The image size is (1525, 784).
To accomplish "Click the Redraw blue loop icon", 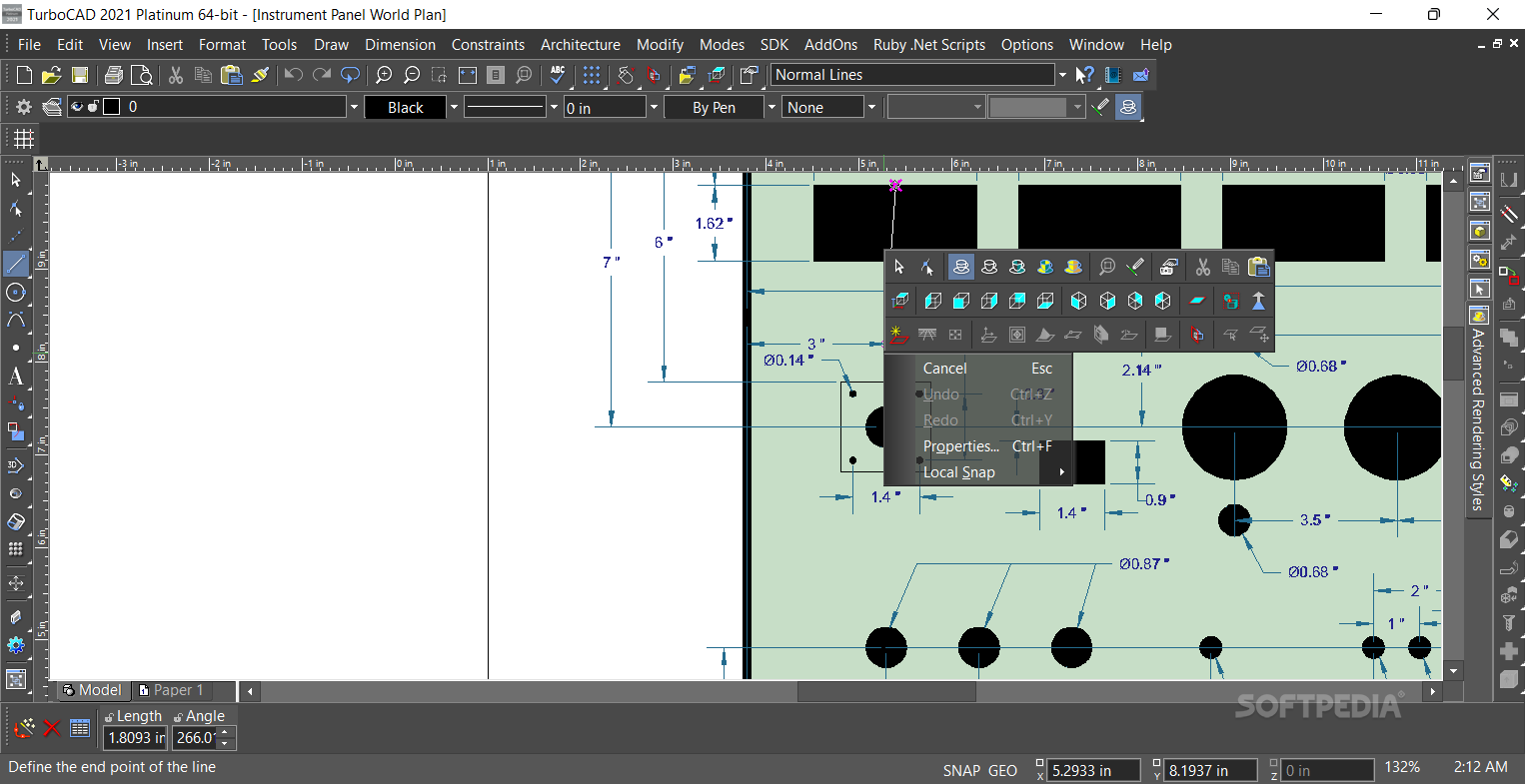I will point(350,75).
